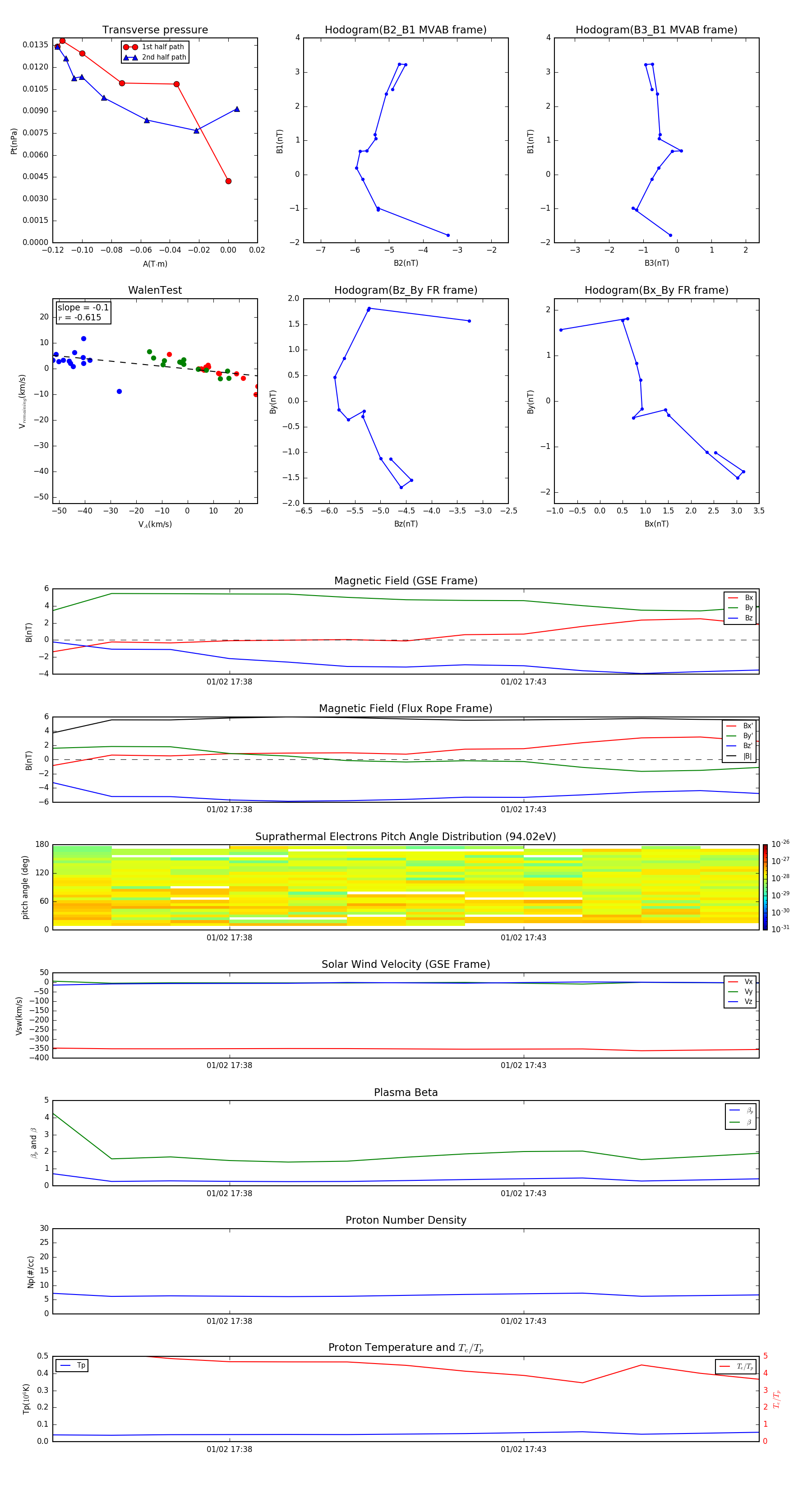Click the Vz legend entry
This screenshot has height=1489, width=812.
[740, 1002]
